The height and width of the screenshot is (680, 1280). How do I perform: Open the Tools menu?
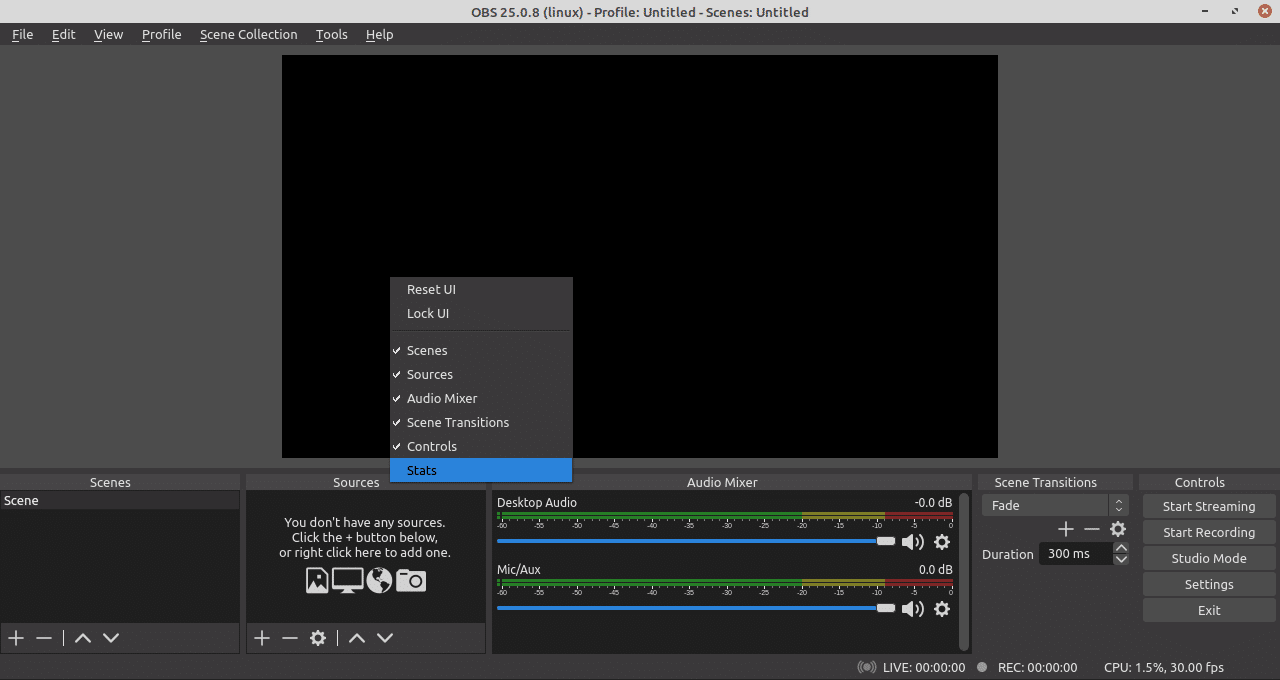tap(331, 34)
